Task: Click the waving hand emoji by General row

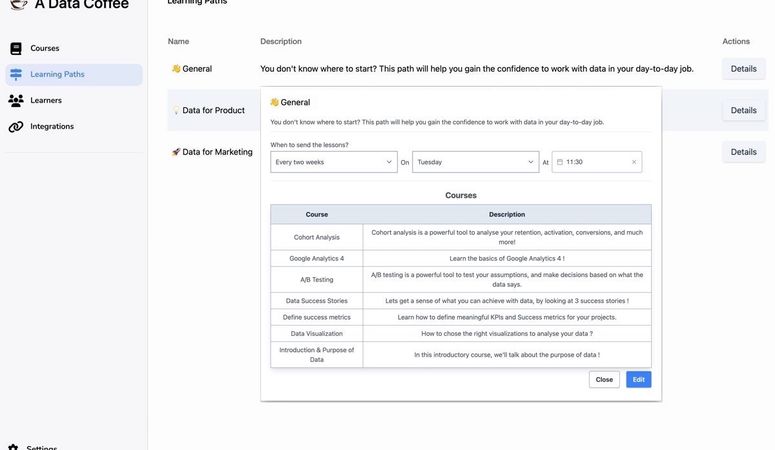Action: (176, 69)
